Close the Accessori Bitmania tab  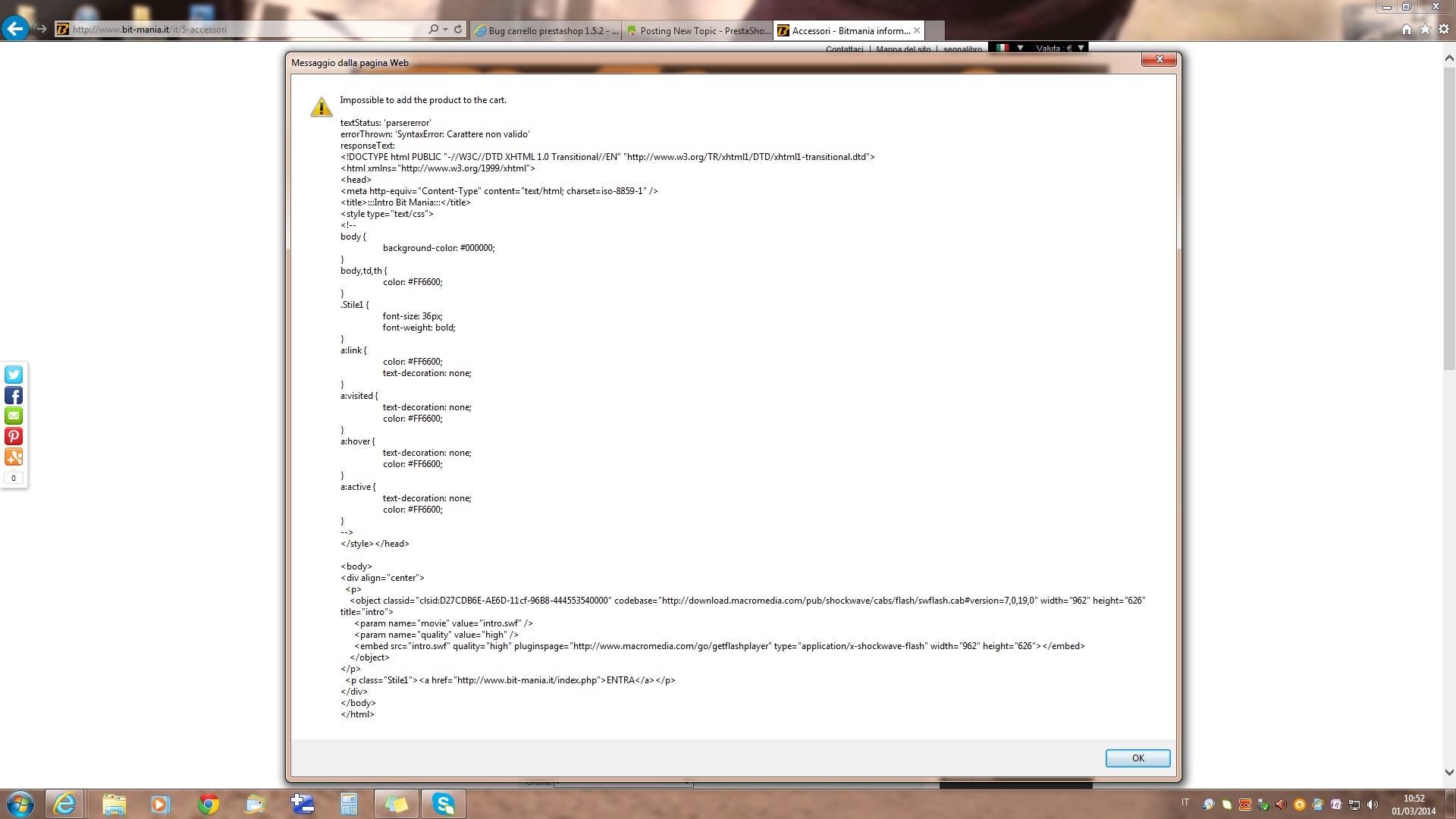point(917,30)
